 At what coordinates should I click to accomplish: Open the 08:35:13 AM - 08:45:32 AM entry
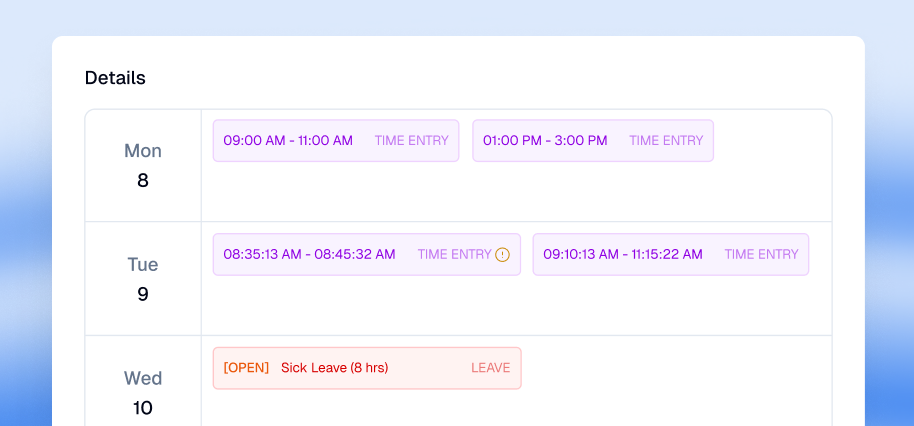(x=309, y=255)
